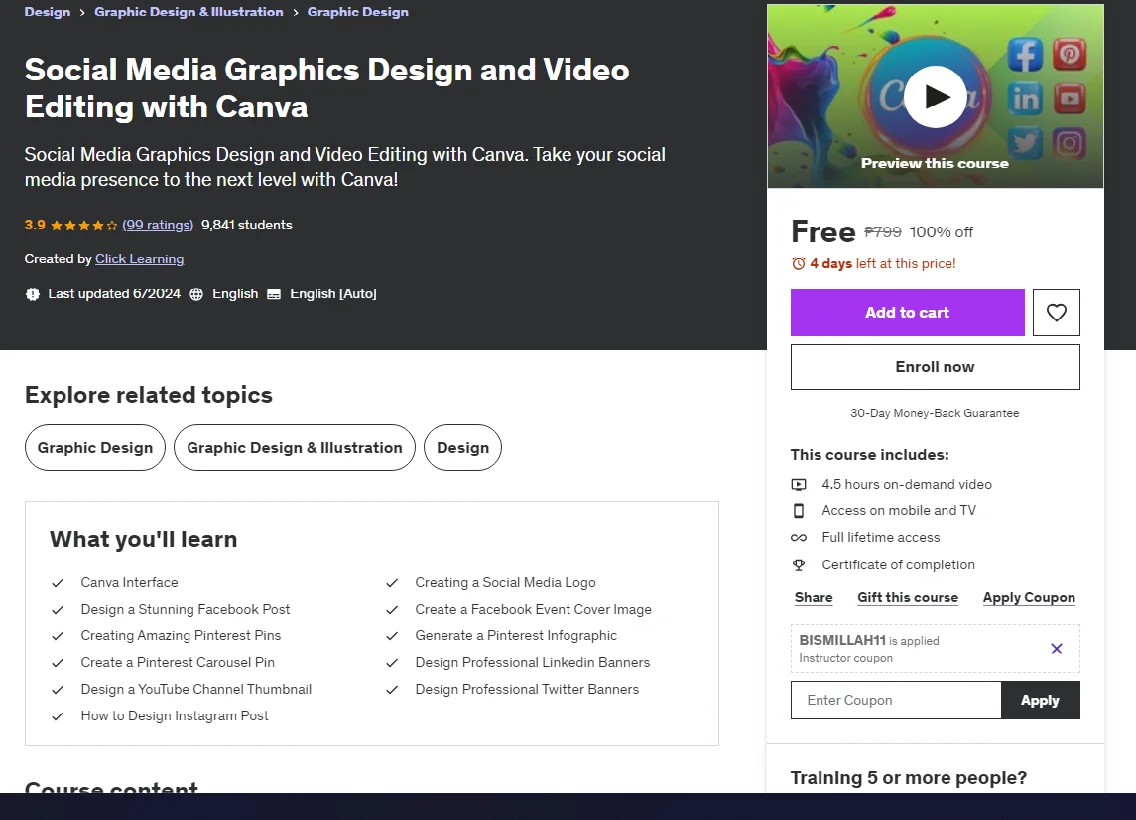Click the YouTube icon in the preview thumbnail
Screen dimensions: 1136x820
(1069, 99)
